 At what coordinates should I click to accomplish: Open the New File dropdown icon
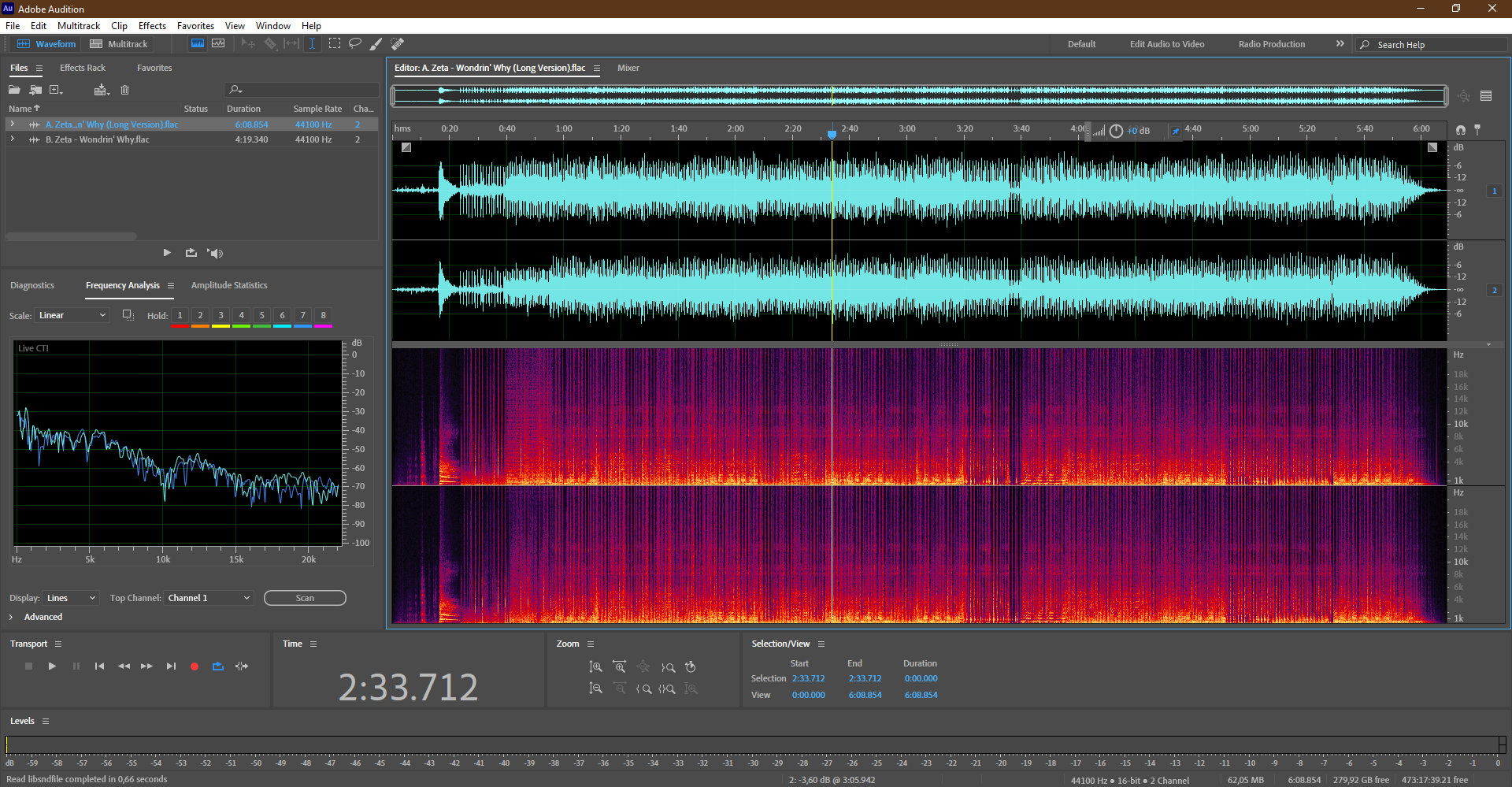click(x=56, y=90)
